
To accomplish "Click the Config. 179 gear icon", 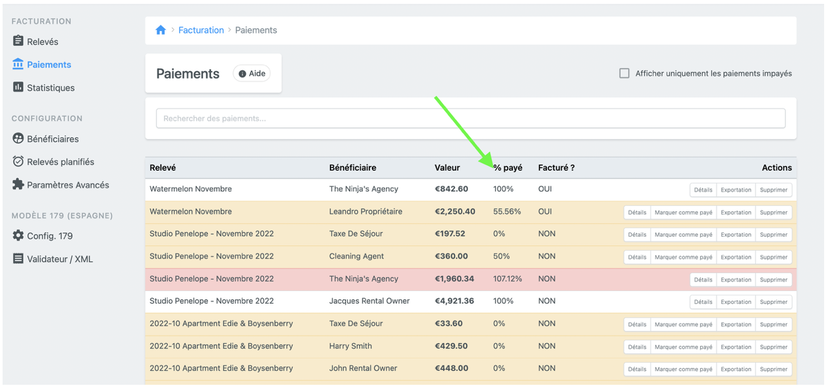I will click(18, 235).
